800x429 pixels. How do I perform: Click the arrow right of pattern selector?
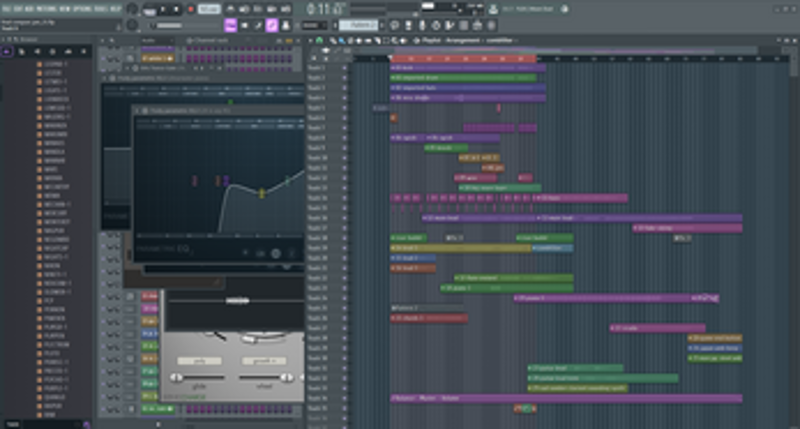[x=382, y=25]
